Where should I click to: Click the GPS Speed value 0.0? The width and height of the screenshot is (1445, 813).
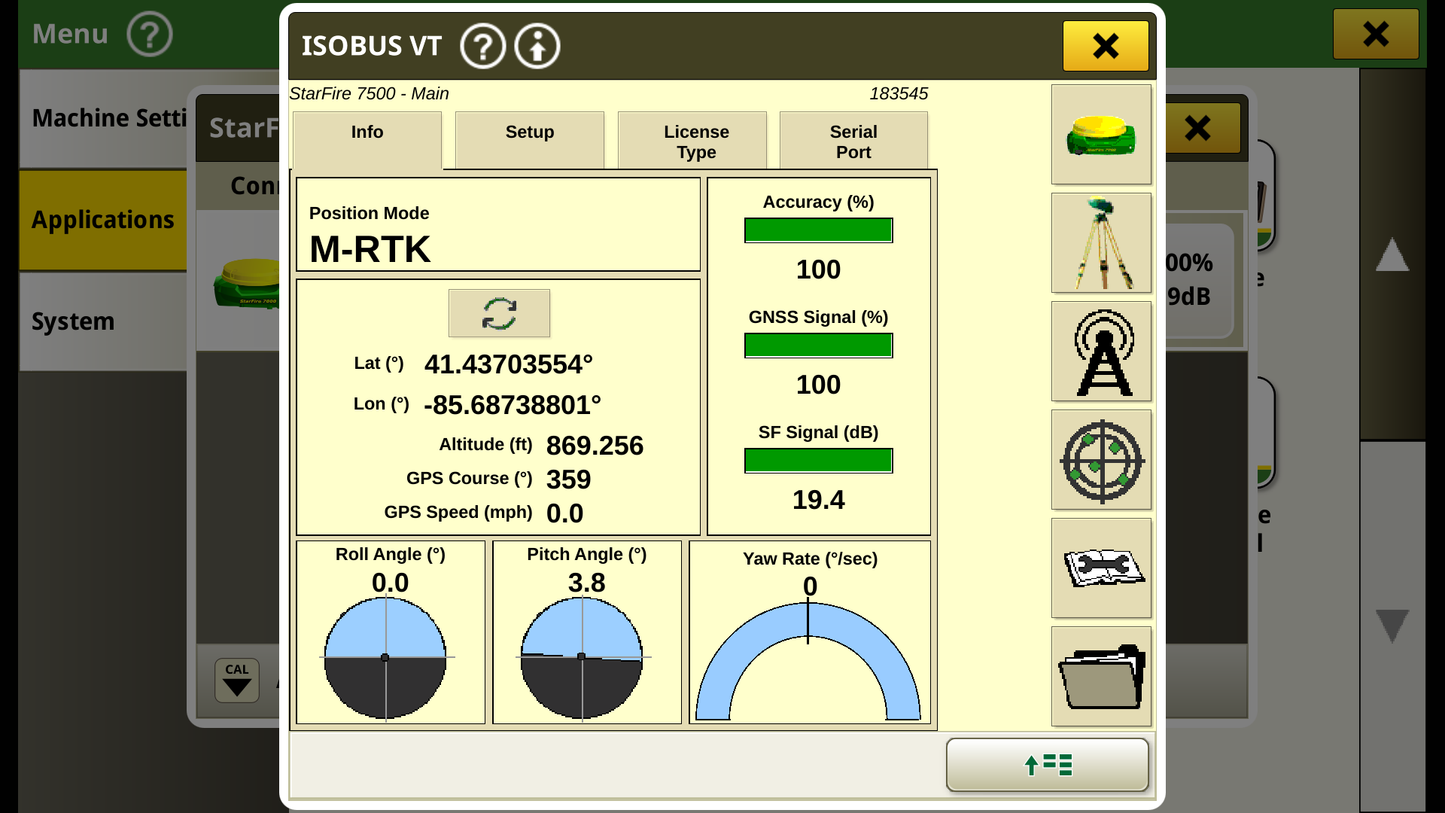565,514
